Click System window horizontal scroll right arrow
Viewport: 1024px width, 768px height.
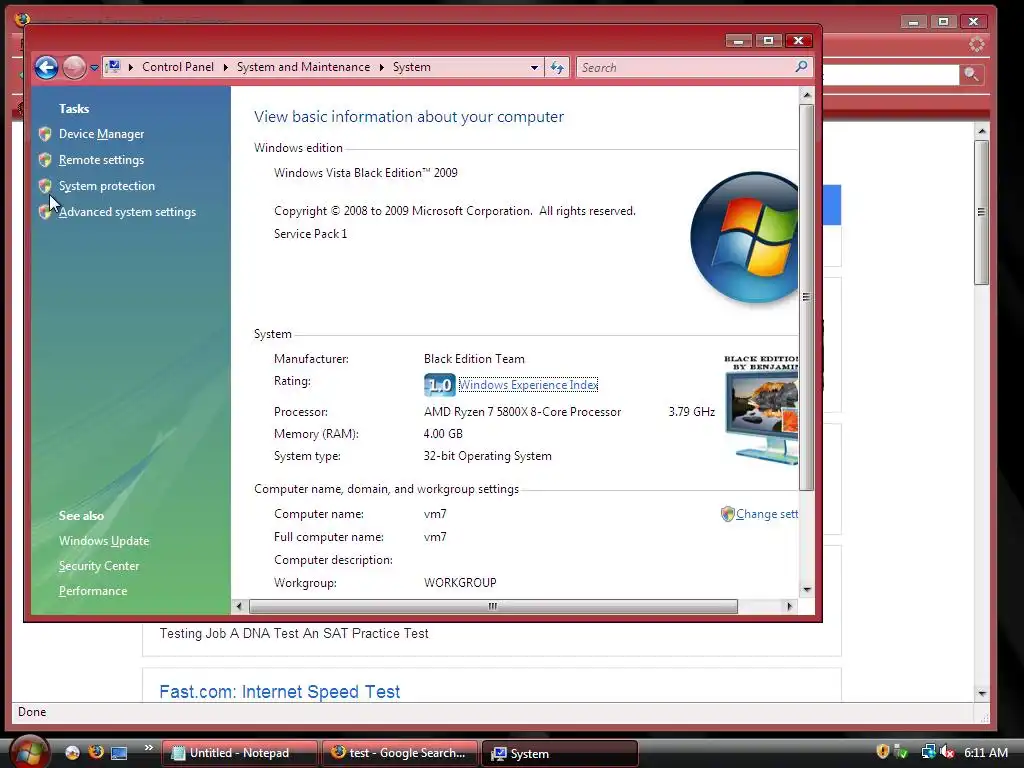(790, 606)
